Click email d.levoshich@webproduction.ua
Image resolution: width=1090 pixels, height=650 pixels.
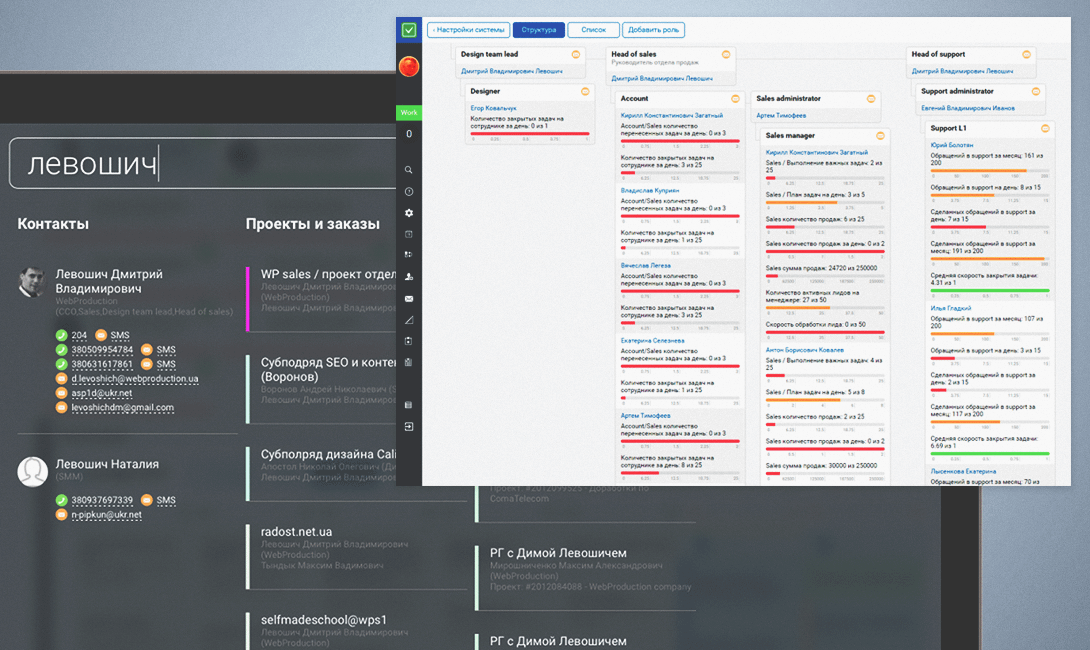pos(135,378)
